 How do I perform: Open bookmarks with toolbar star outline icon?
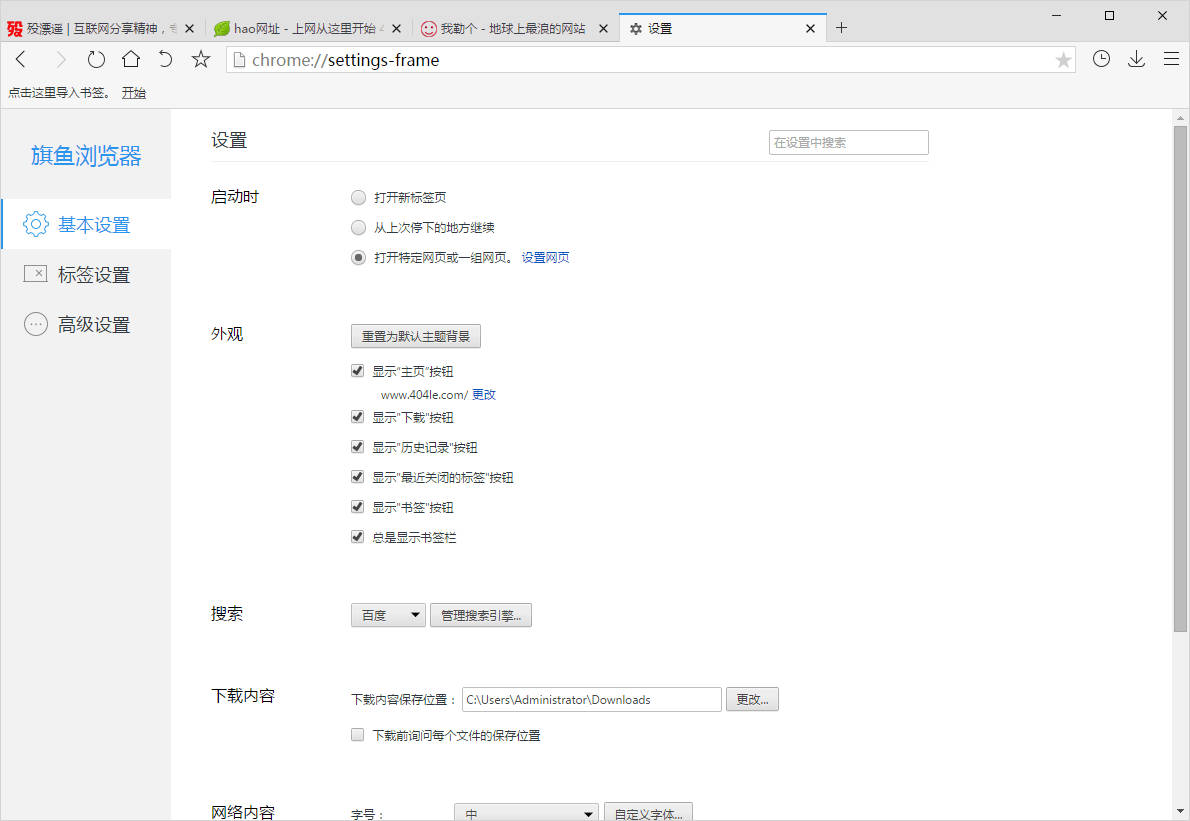pos(200,59)
